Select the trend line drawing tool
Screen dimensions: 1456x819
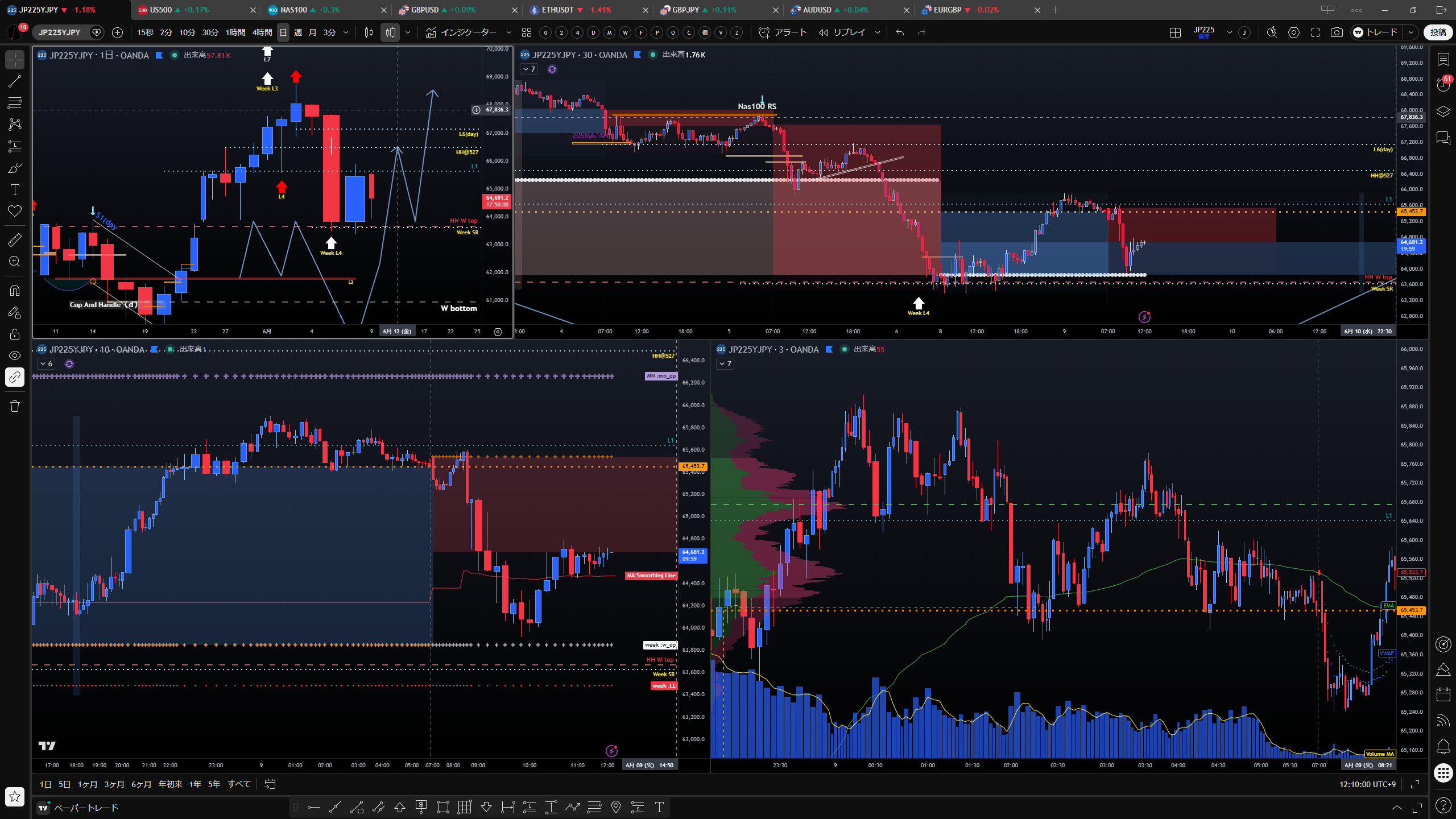pos(15,81)
